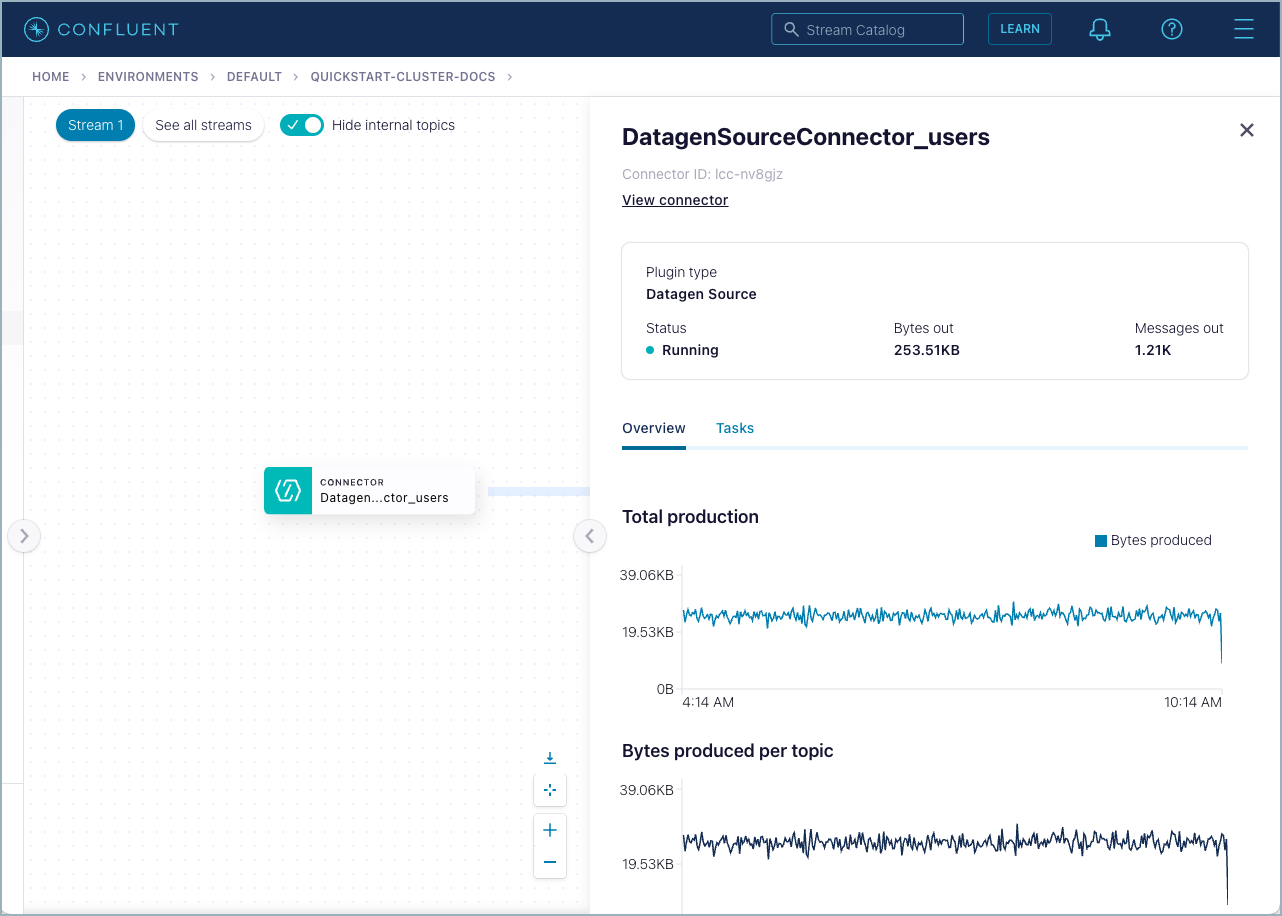
Task: Open the hamburger navigation menu
Action: click(x=1244, y=29)
